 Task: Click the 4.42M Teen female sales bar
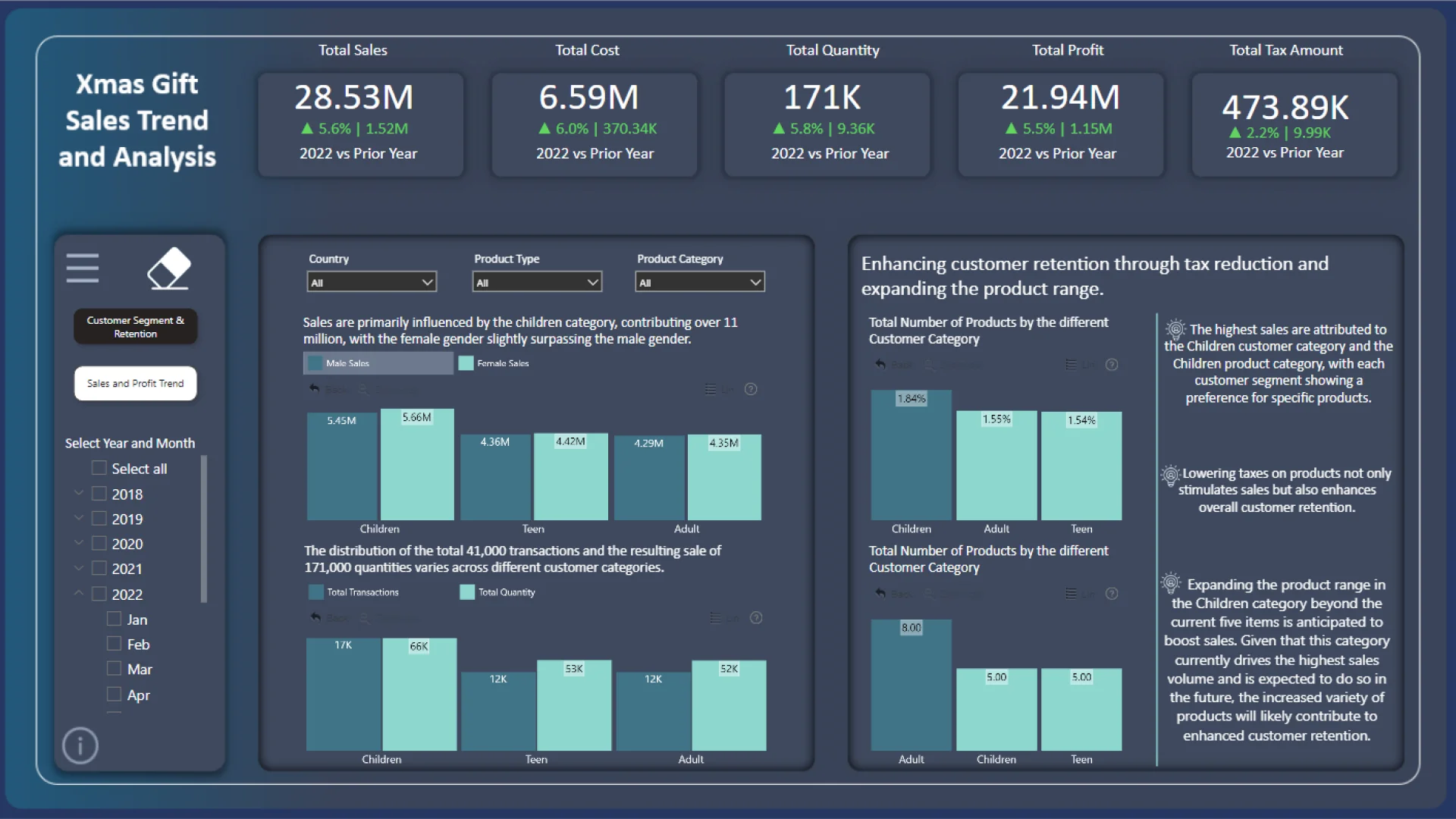tap(571, 476)
